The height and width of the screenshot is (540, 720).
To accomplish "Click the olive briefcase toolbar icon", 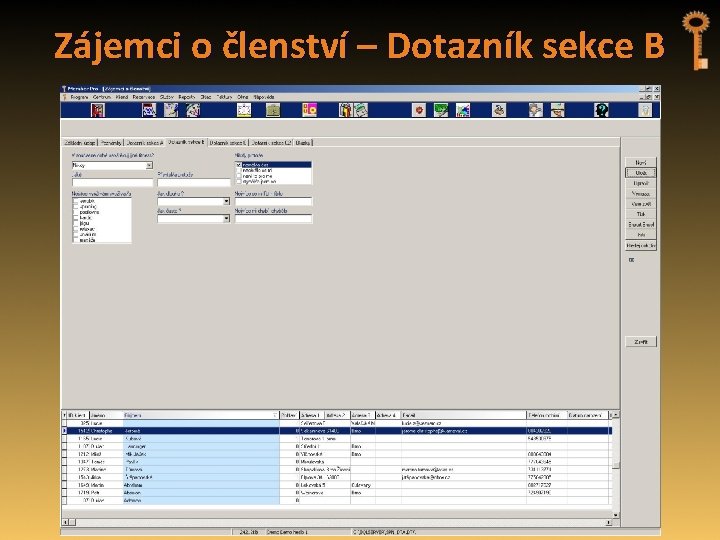I will [273, 110].
